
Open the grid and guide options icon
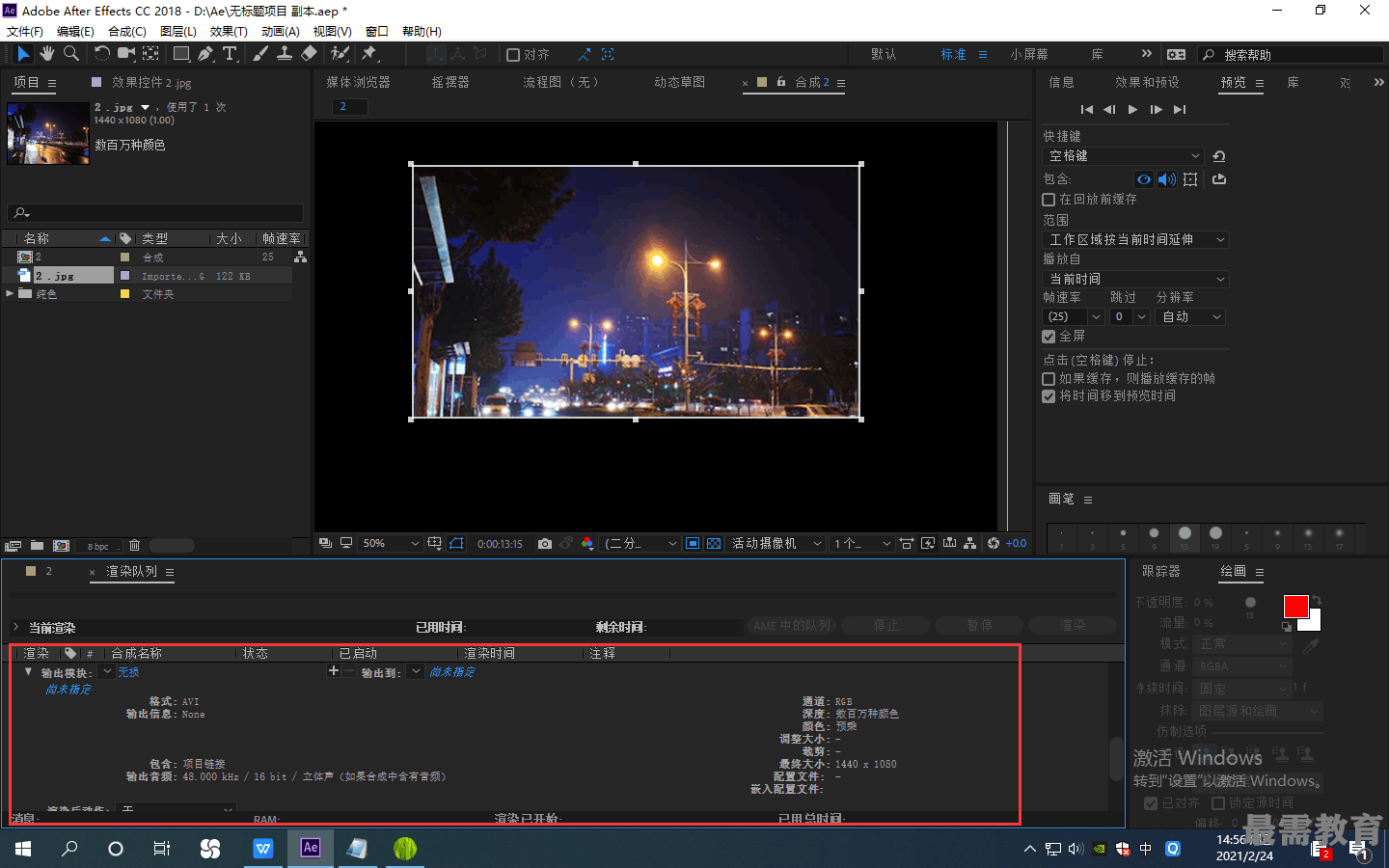[435, 544]
